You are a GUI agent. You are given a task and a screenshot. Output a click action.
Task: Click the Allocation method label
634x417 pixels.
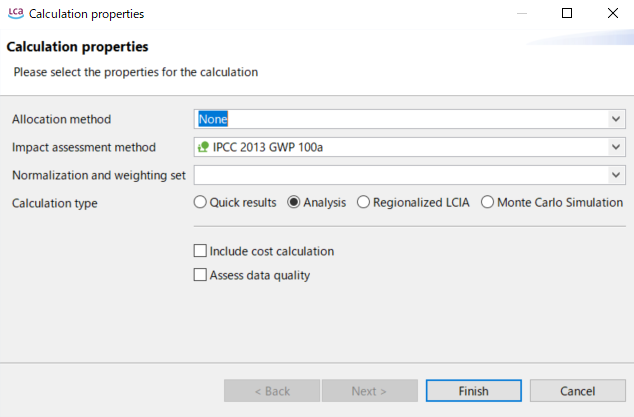(61, 119)
